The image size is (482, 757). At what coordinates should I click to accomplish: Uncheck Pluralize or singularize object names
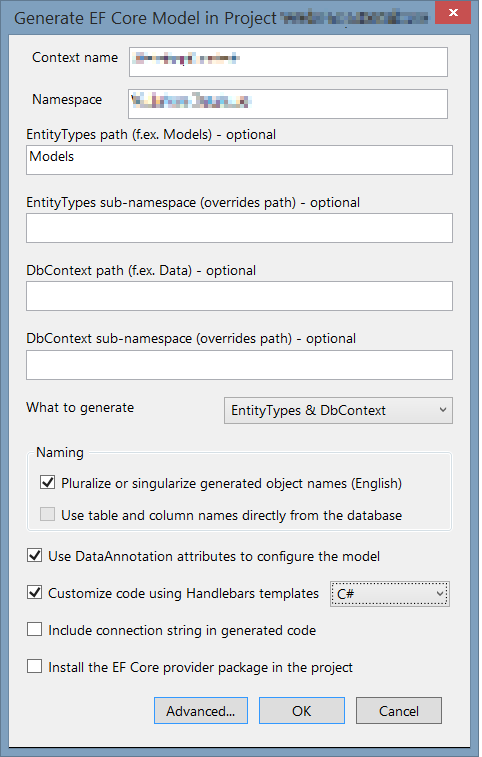[x=47, y=482]
